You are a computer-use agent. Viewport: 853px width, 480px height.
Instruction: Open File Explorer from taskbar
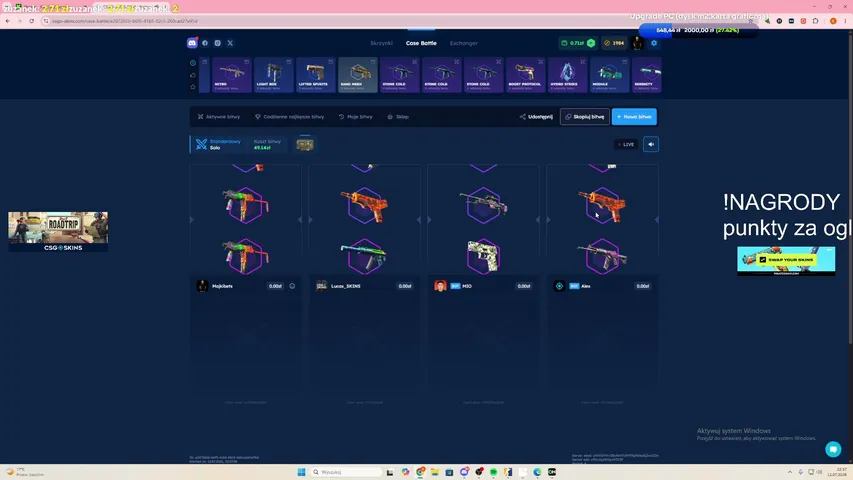pyautogui.click(x=435, y=472)
